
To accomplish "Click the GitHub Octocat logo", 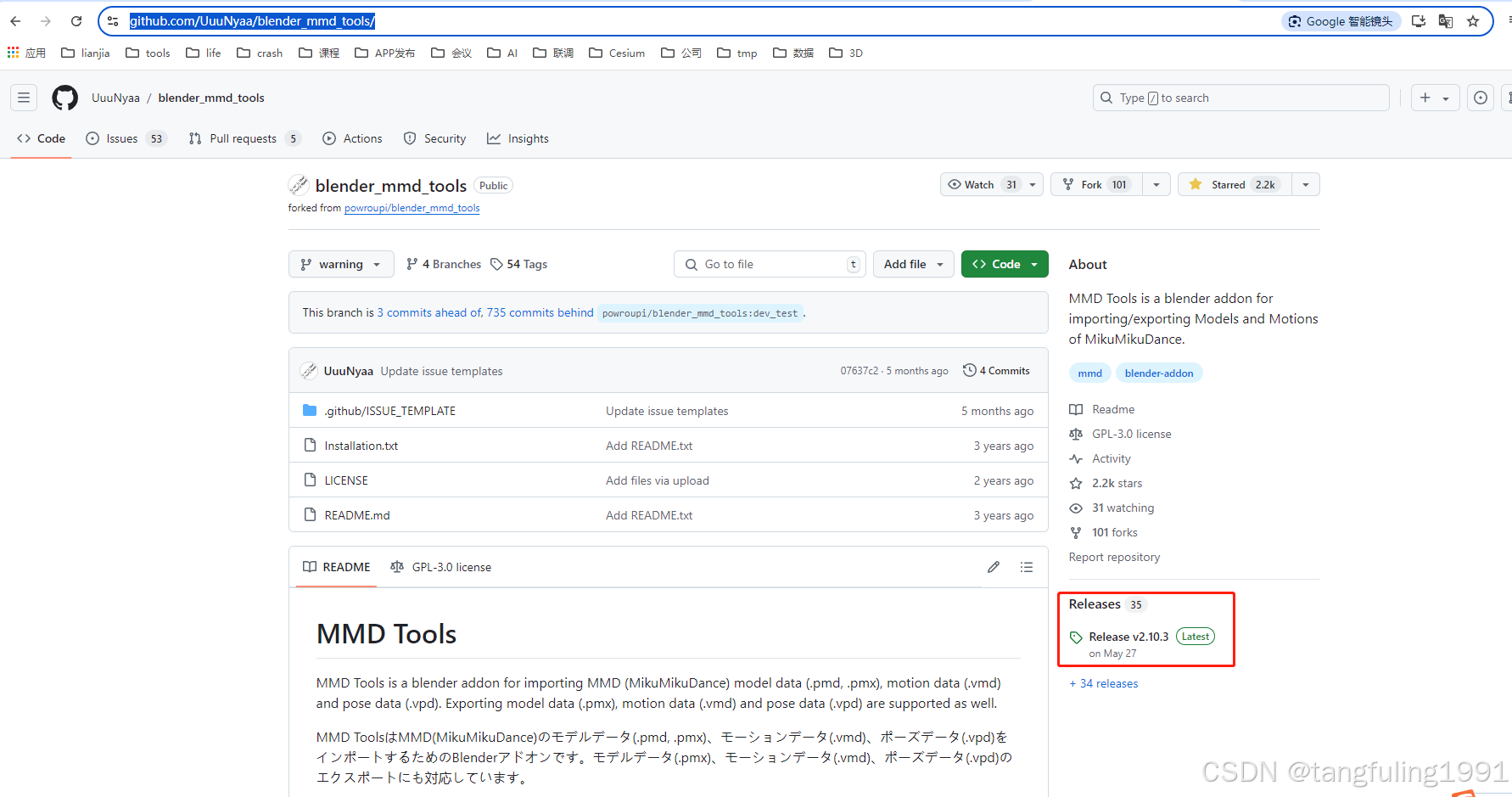I will click(x=64, y=98).
